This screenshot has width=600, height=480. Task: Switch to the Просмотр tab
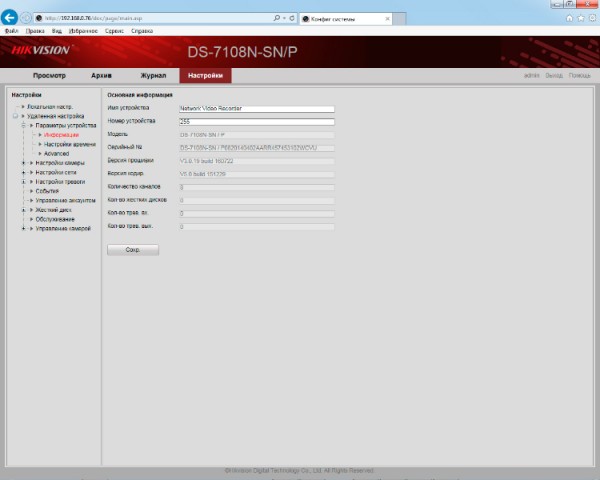pos(49,75)
